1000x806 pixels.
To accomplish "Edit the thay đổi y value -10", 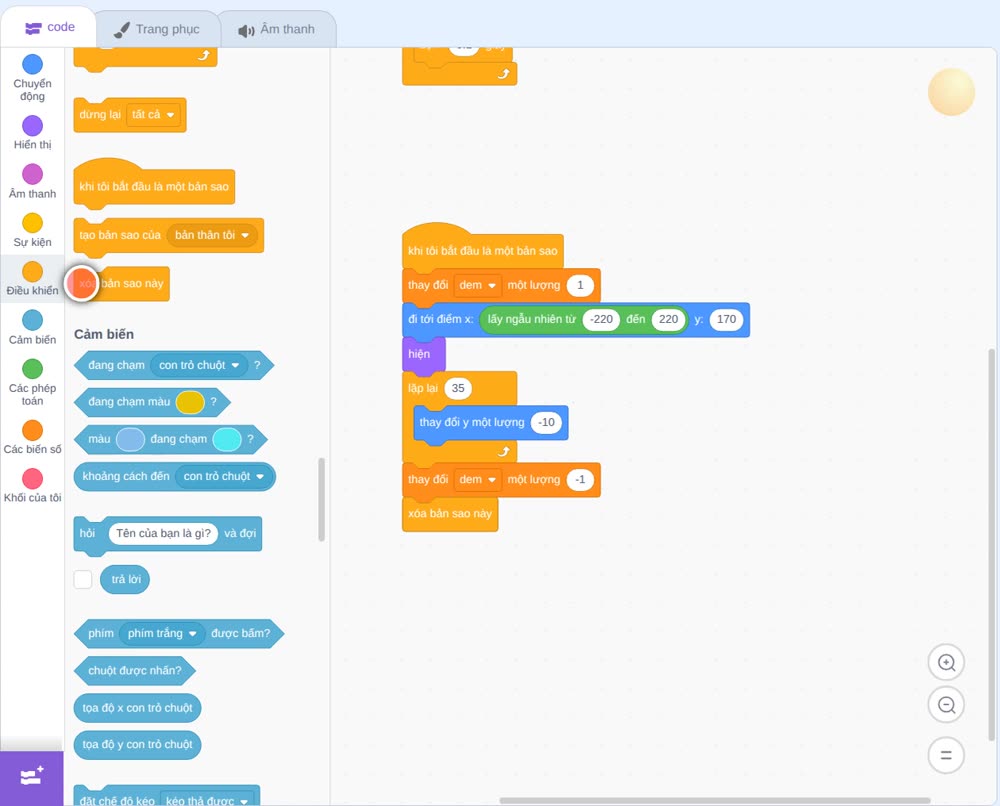I will click(x=546, y=422).
